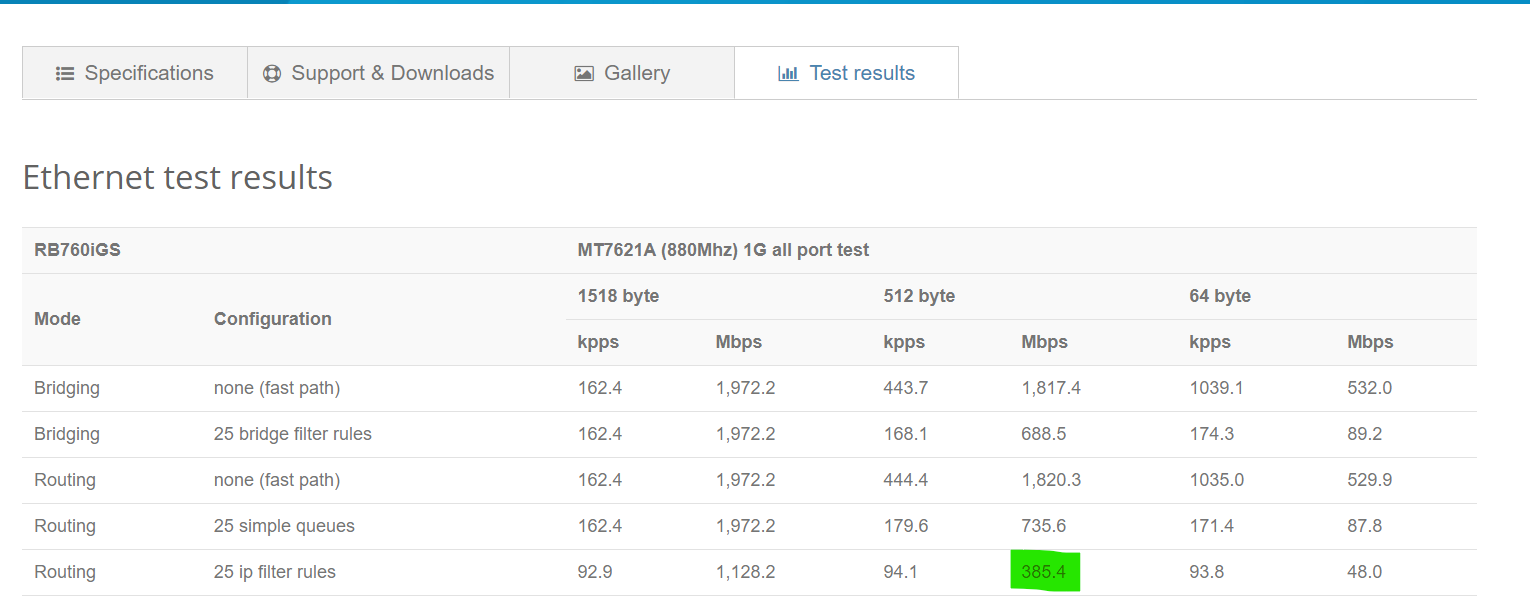
Task: Click 'MT7621A (880Mhz) 1G all port test' header
Action: [x=723, y=250]
